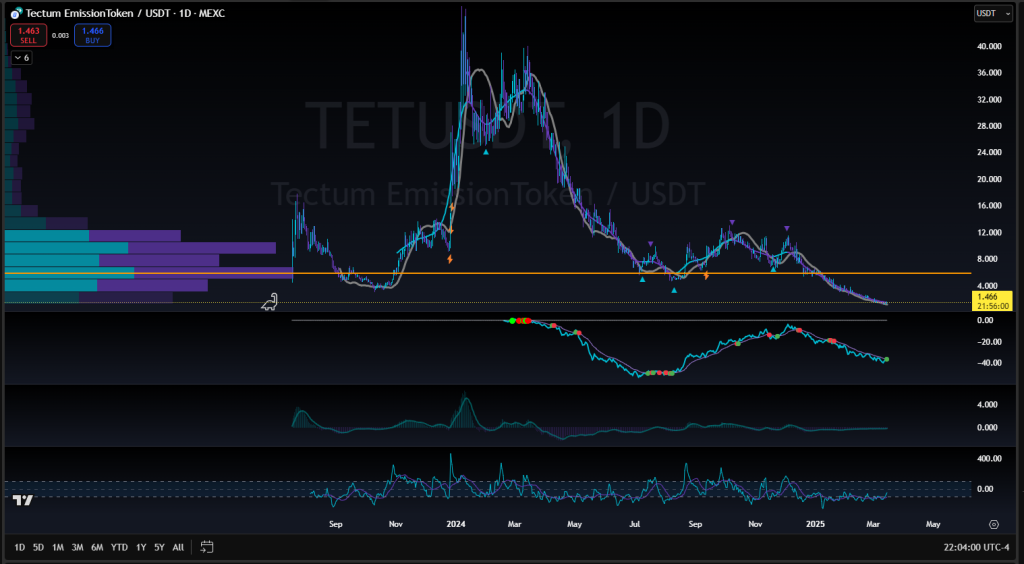The image size is (1024, 564).
Task: Click the 400.00 bottom indicator axis label
Action: pos(990,458)
